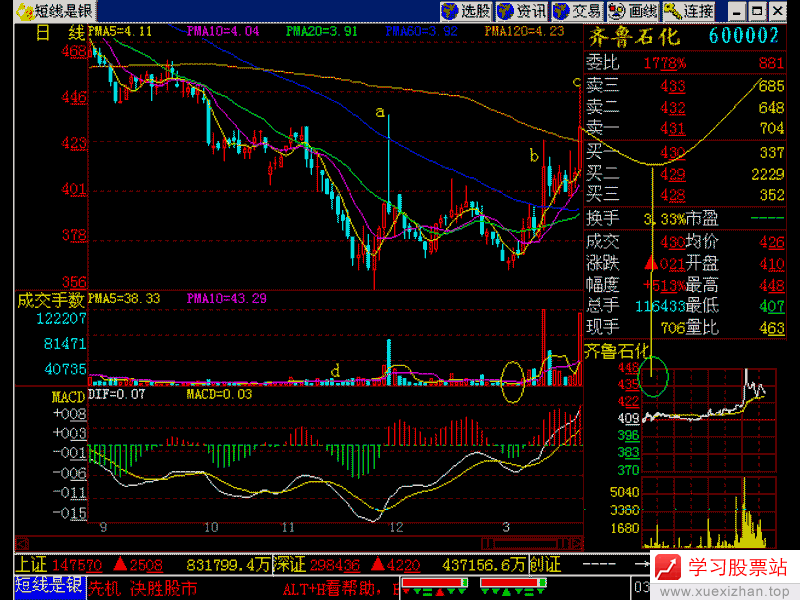Click the DIF=0.07 indicator value
The image size is (800, 600).
coord(116,394)
